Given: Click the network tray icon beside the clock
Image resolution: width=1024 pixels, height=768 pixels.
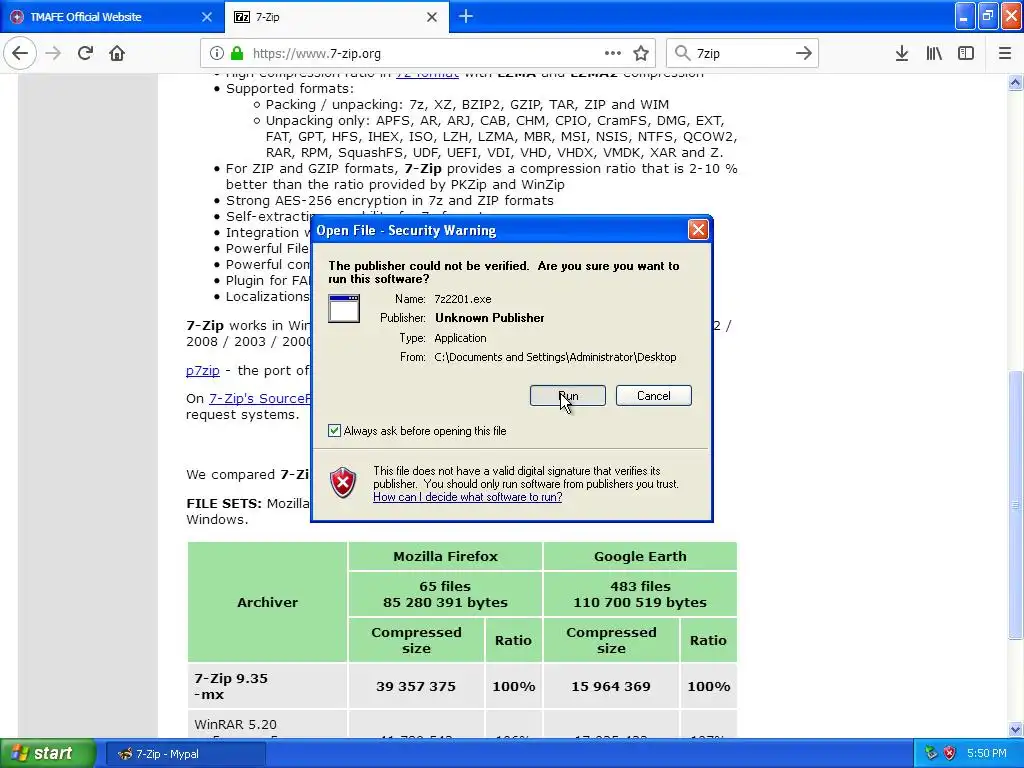Looking at the screenshot, I should pos(931,753).
